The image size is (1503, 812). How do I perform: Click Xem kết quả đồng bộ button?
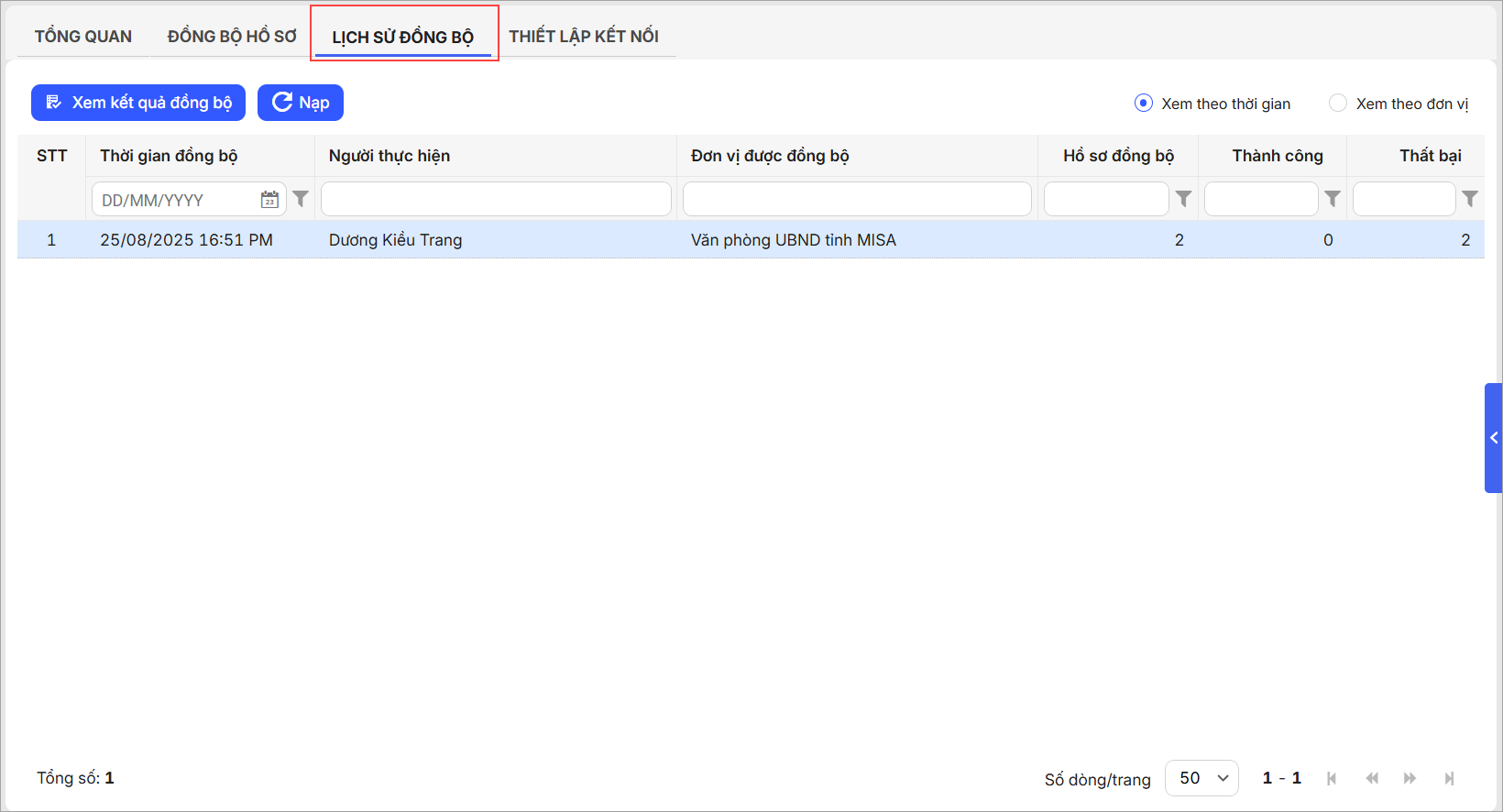click(138, 103)
